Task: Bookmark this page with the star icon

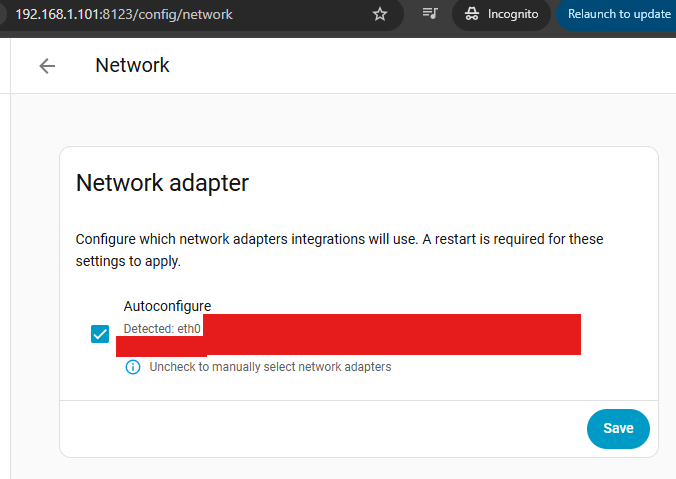Action: [x=380, y=14]
